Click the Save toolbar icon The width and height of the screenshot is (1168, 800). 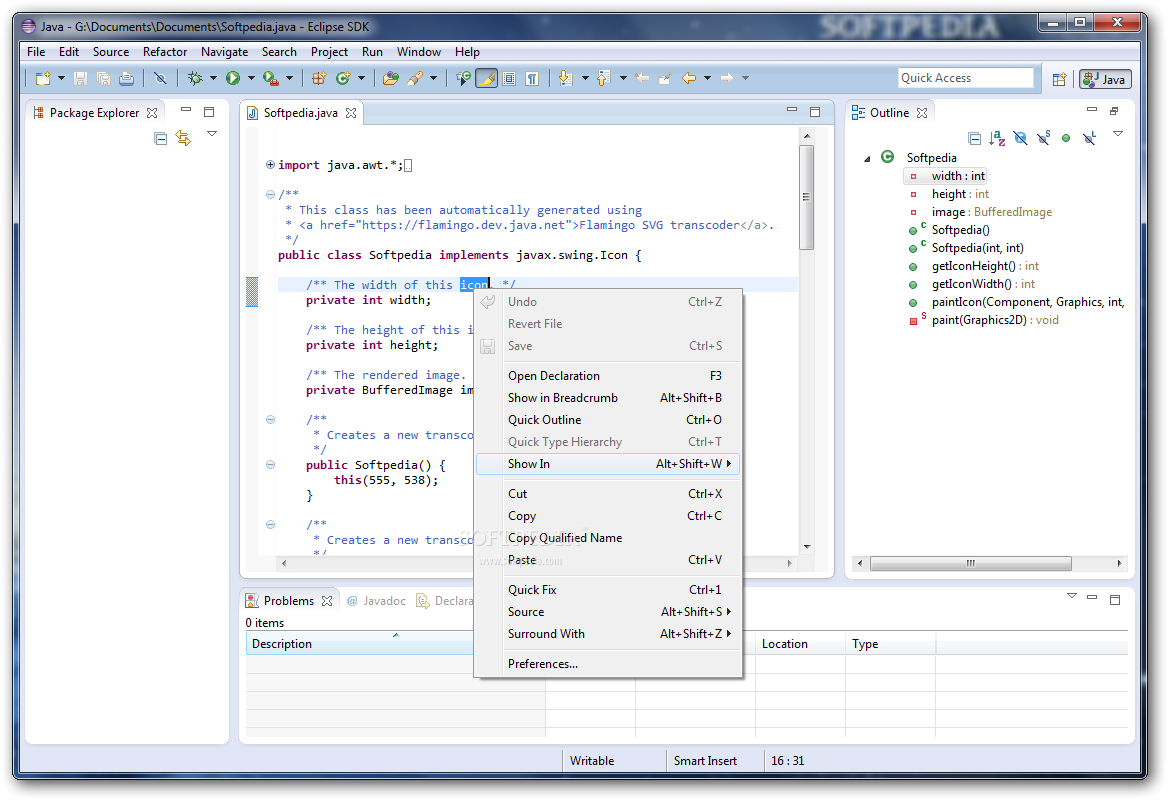(x=80, y=78)
